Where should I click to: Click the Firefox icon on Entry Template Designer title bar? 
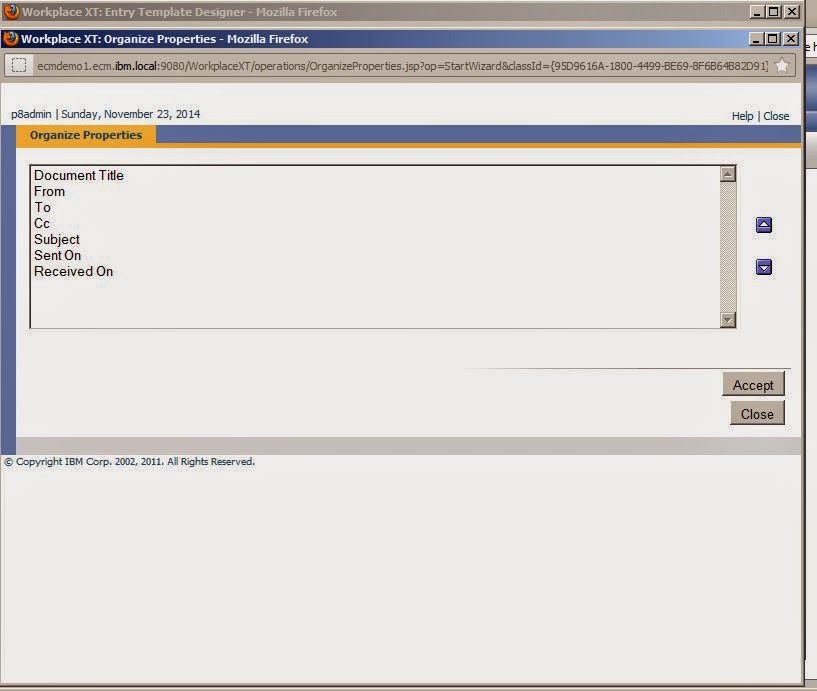(10, 11)
